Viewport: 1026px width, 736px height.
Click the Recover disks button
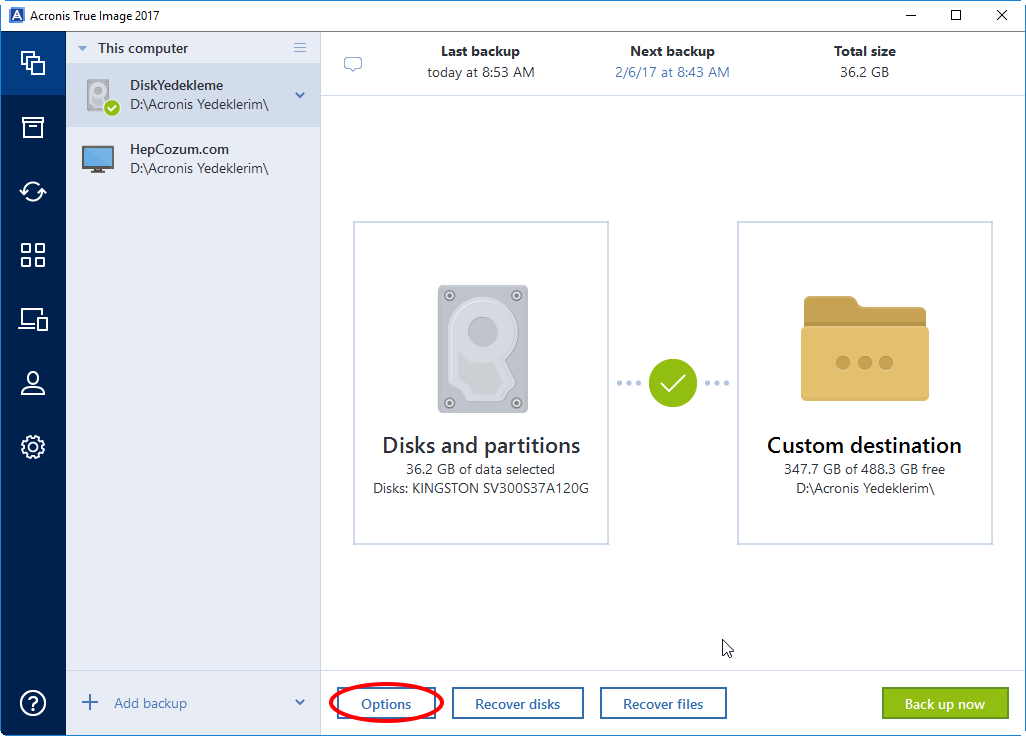pos(518,704)
